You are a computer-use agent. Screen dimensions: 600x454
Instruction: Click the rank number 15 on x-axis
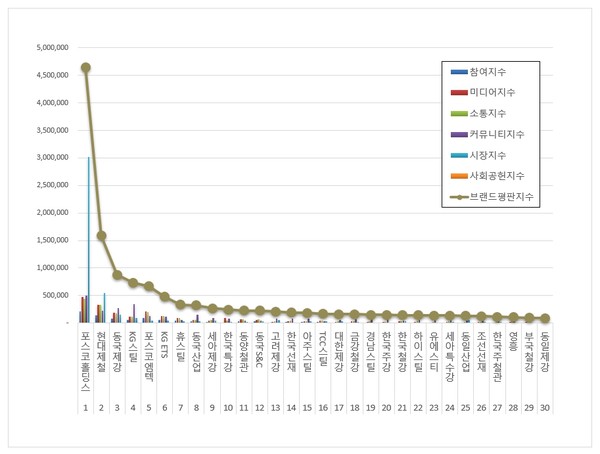pyautogui.click(x=307, y=408)
